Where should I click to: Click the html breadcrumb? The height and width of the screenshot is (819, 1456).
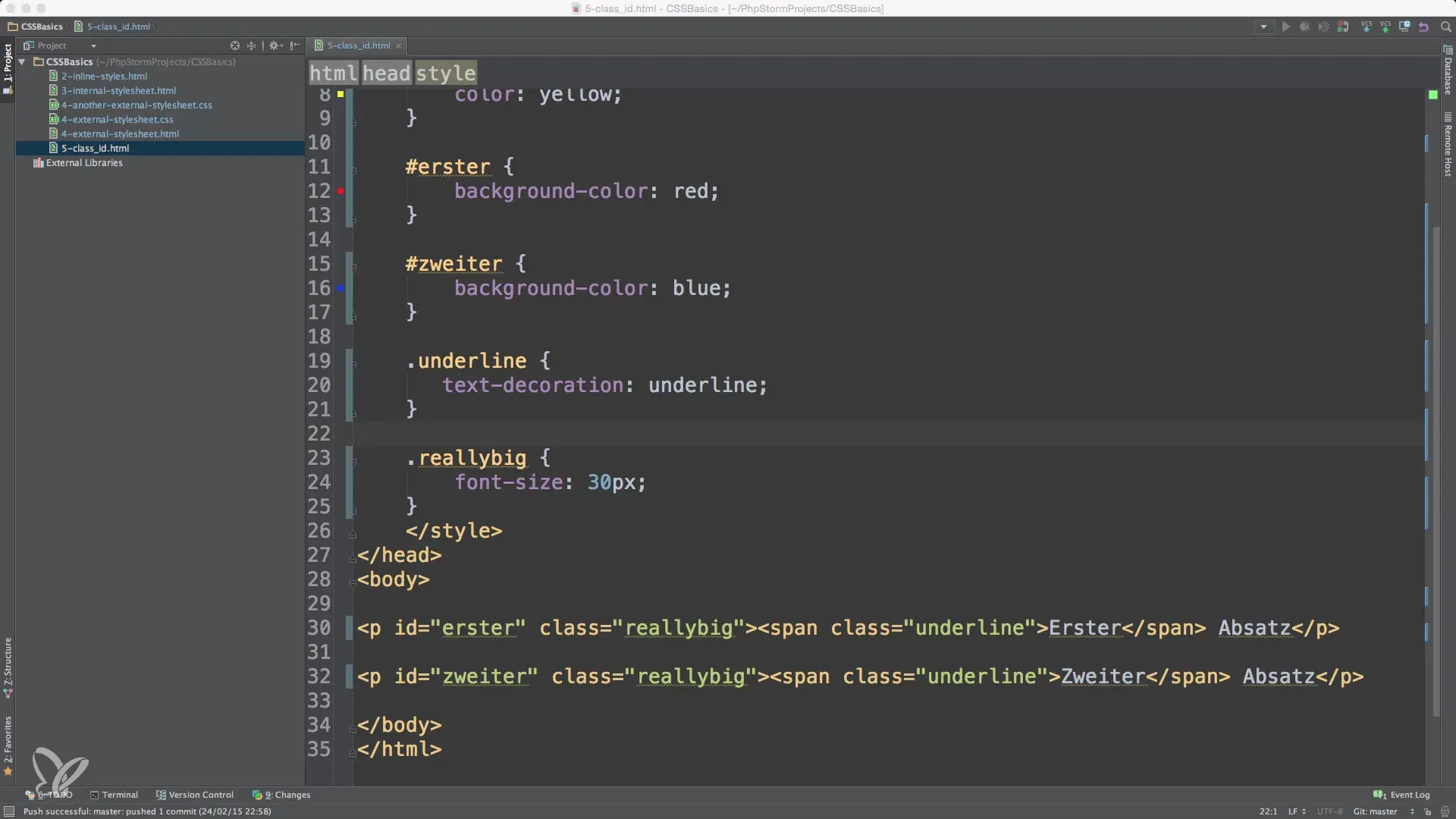[x=333, y=73]
